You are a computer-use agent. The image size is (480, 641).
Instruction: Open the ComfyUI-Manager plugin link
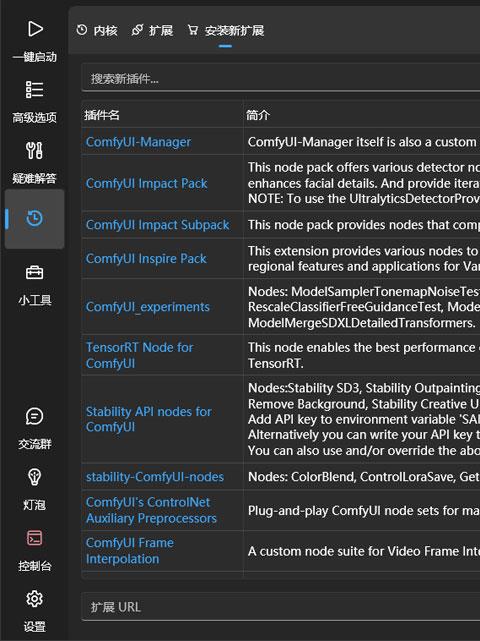pos(138,142)
